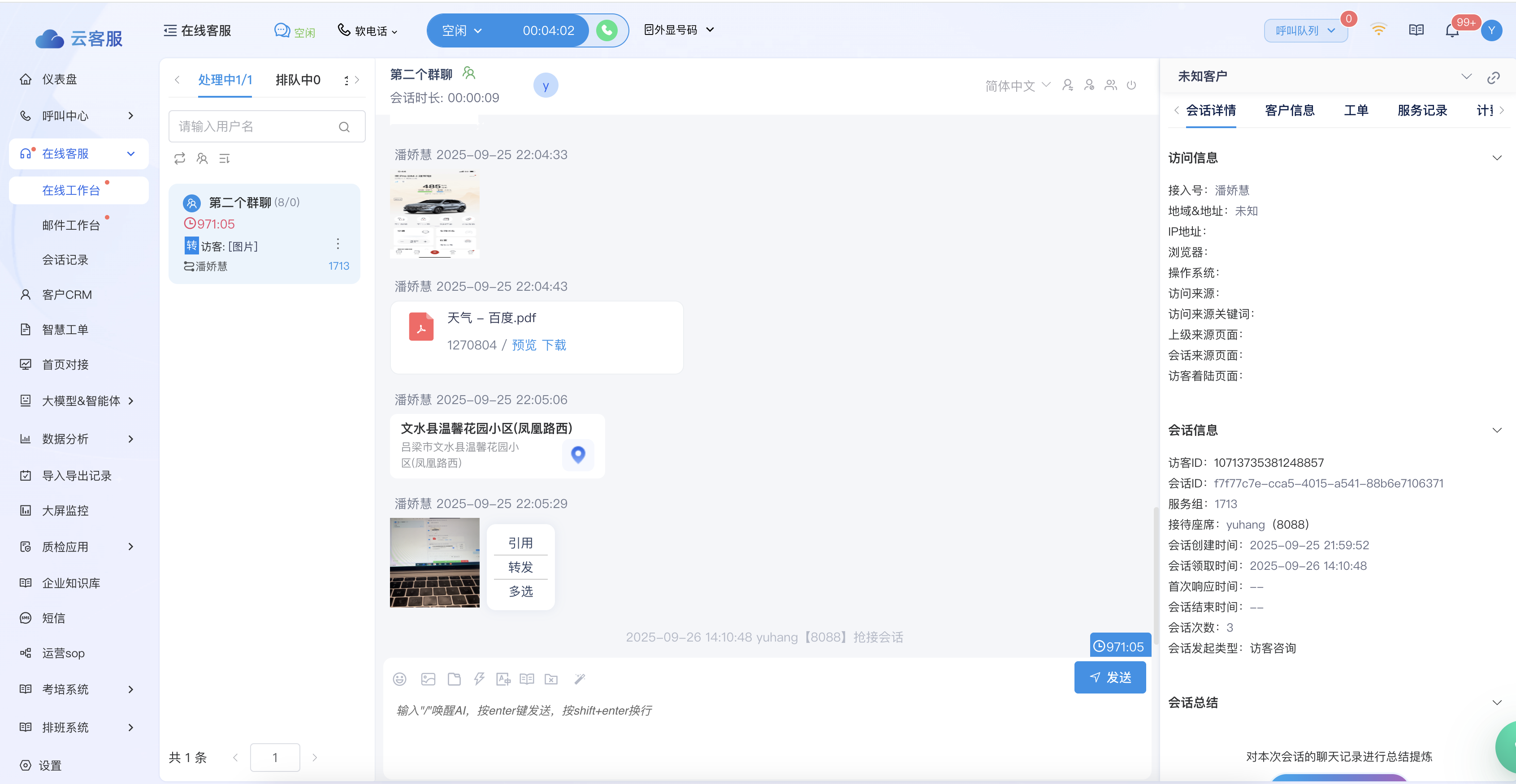Image resolution: width=1516 pixels, height=784 pixels.
Task: Switch to the 客户信息 tab
Action: pos(1290,111)
